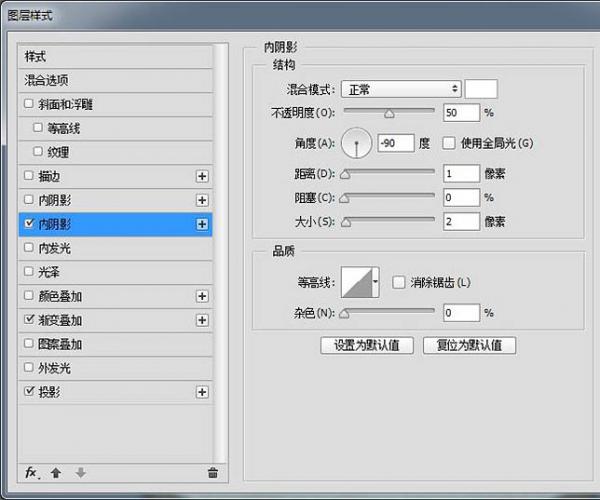Click the 设置为默认值 button
Screen dimensions: 600x500
[x=367, y=345]
